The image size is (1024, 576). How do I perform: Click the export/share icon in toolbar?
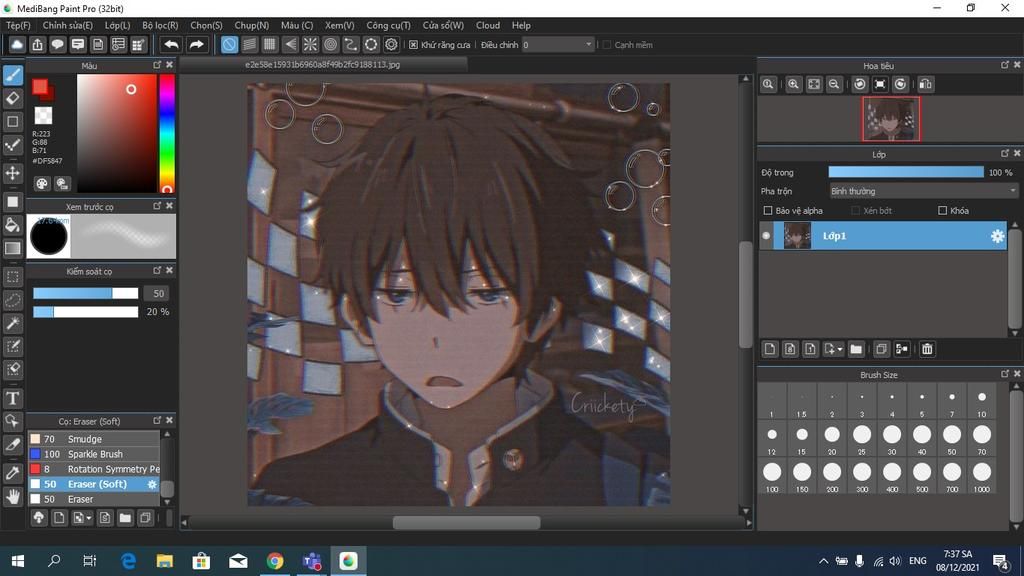tap(37, 44)
